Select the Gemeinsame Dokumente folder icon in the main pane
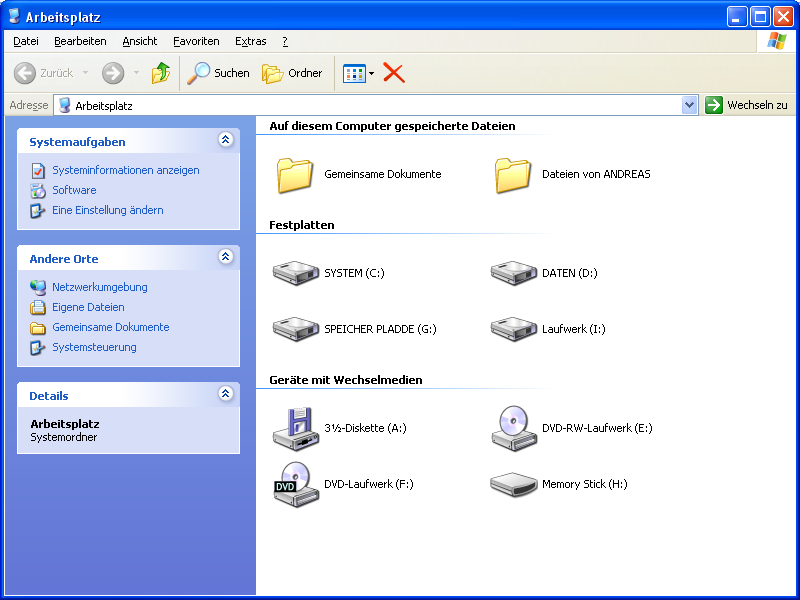800x600 pixels. click(x=295, y=175)
